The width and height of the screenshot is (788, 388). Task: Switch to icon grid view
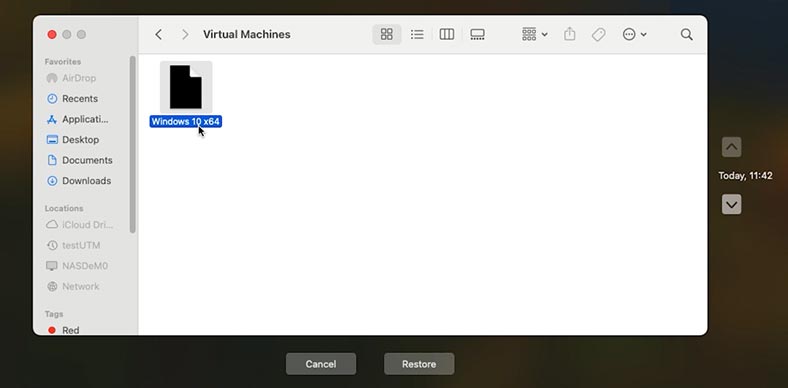(386, 34)
